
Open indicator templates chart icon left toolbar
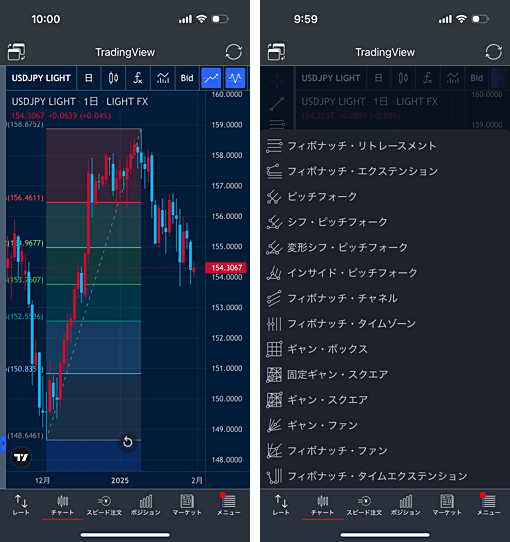(x=163, y=78)
